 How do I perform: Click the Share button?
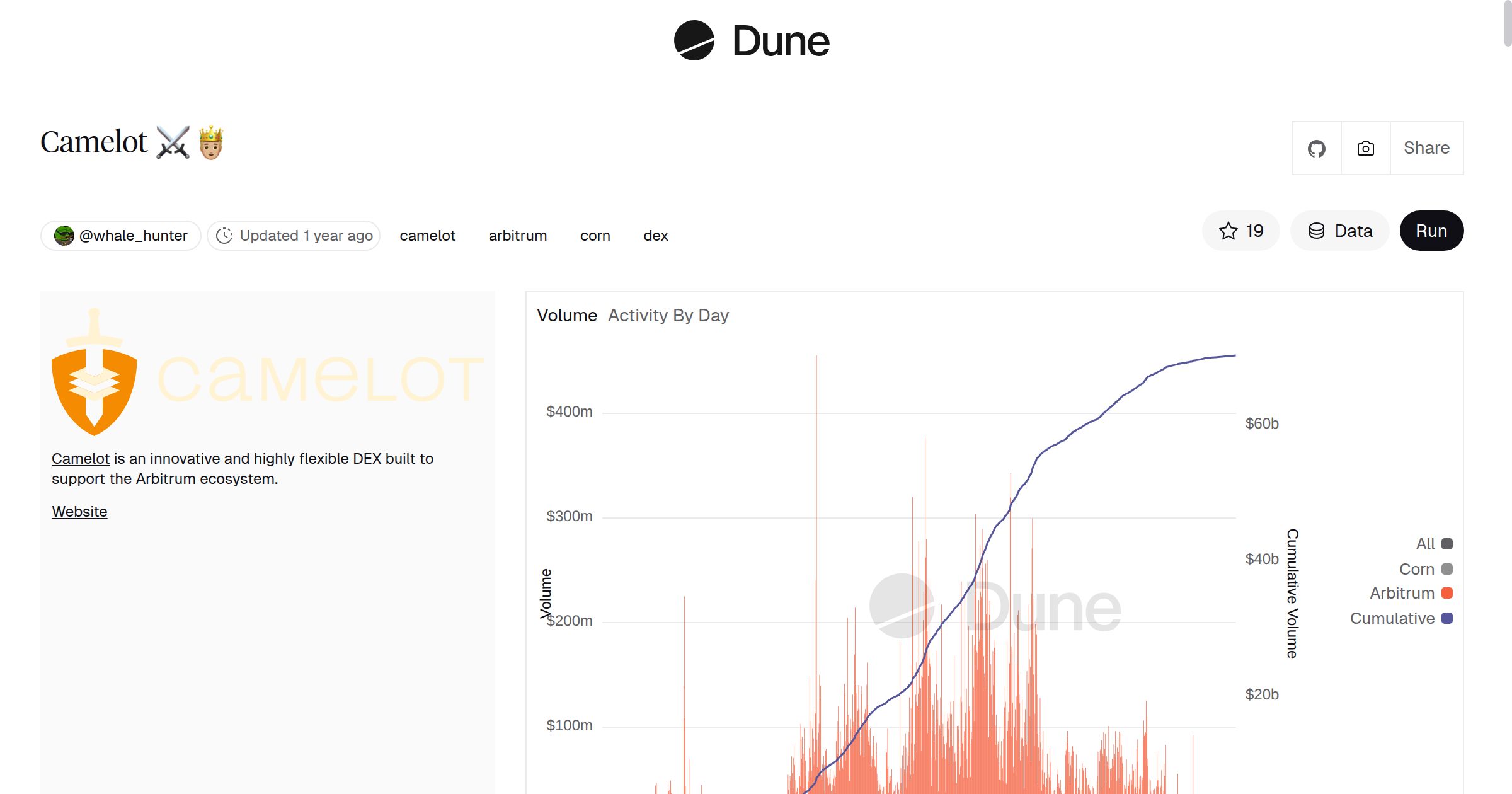tap(1426, 148)
